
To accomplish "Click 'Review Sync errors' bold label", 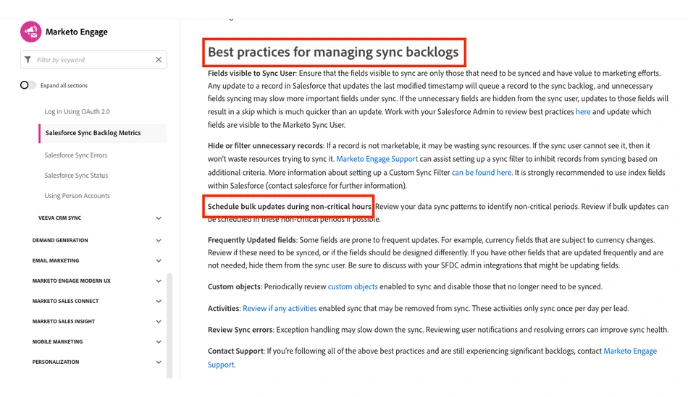I will tap(241, 330).
